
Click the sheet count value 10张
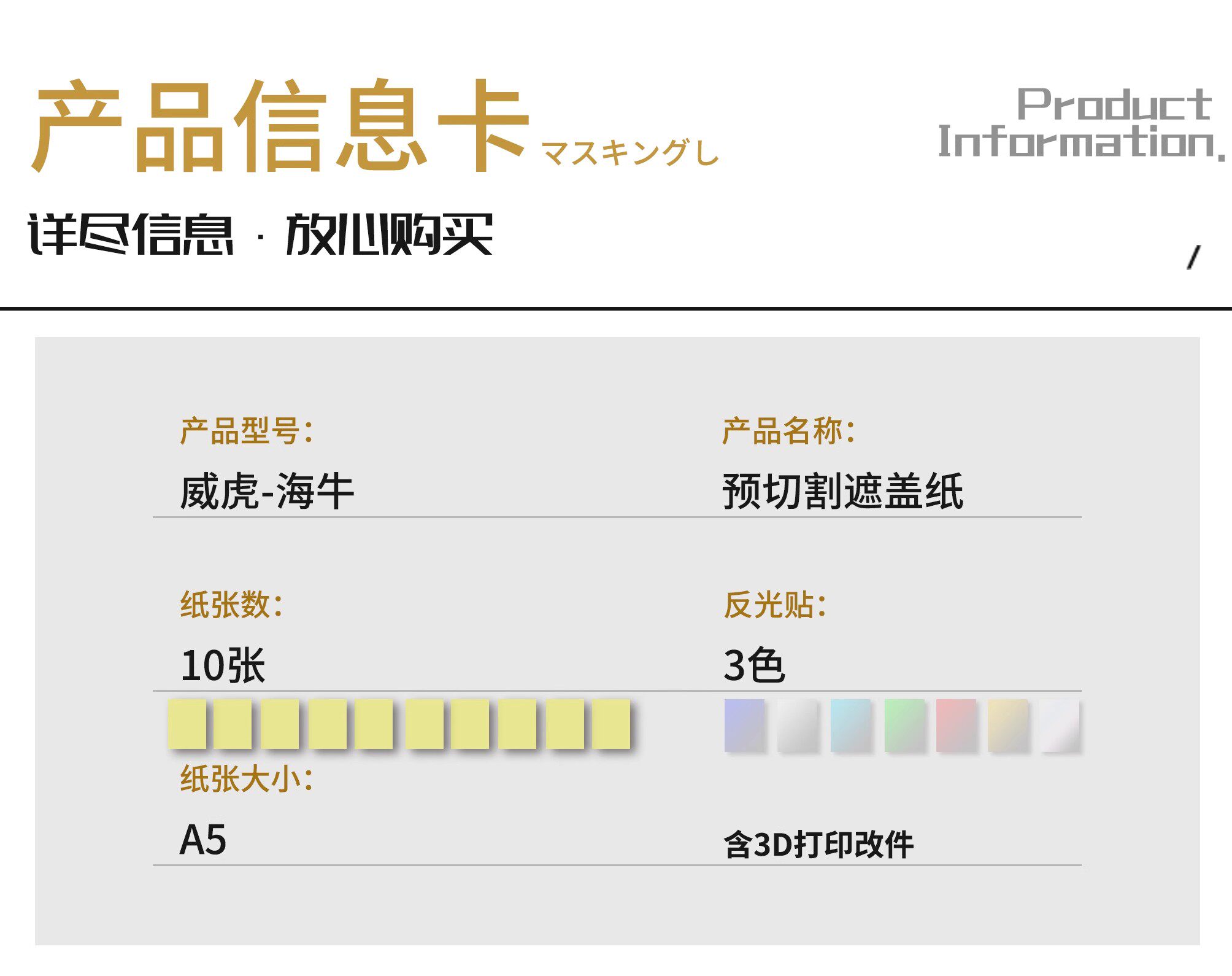point(223,665)
